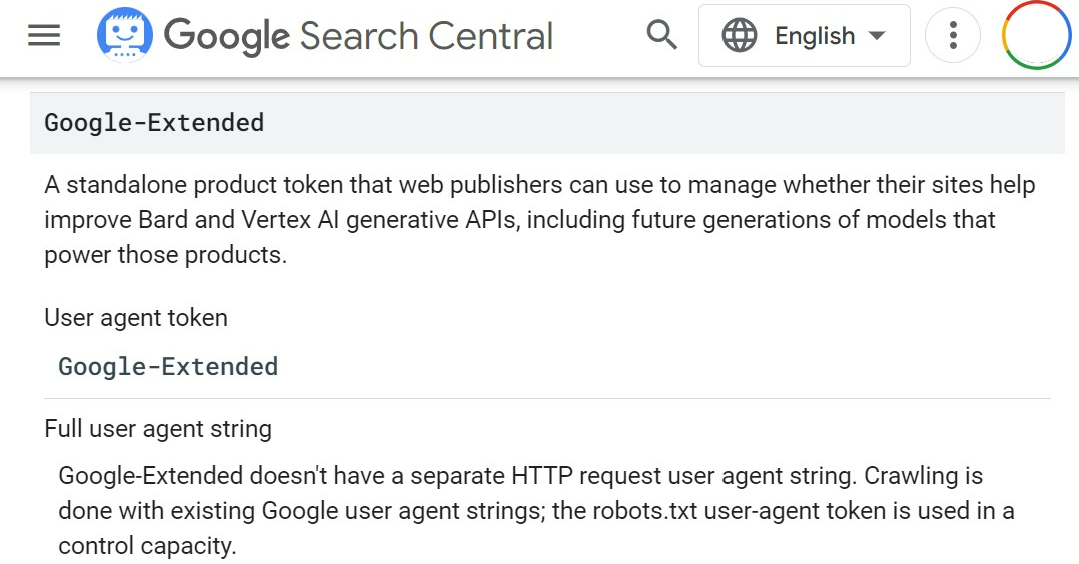Click the "Google" wordmark in the header
Viewport: 1079px width, 564px height.
point(227,36)
